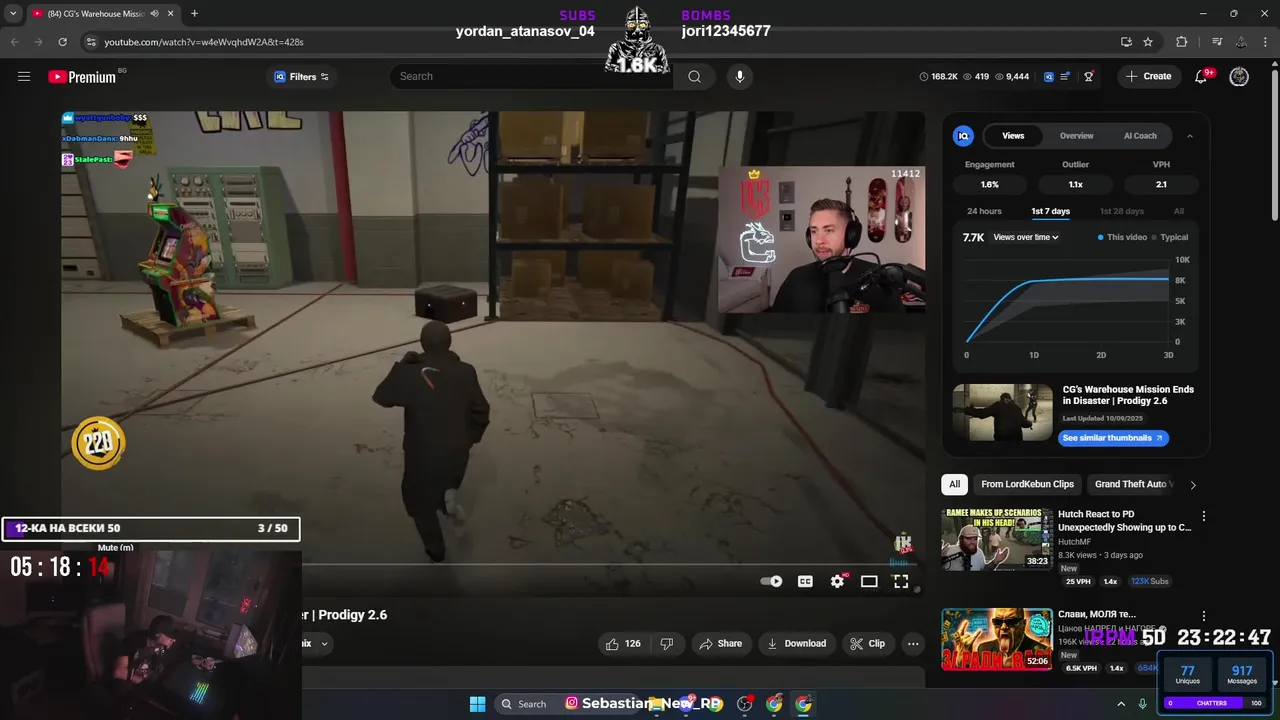Image resolution: width=1280 pixels, height=720 pixels.
Task: Select the 24 hours range
Action: (984, 211)
